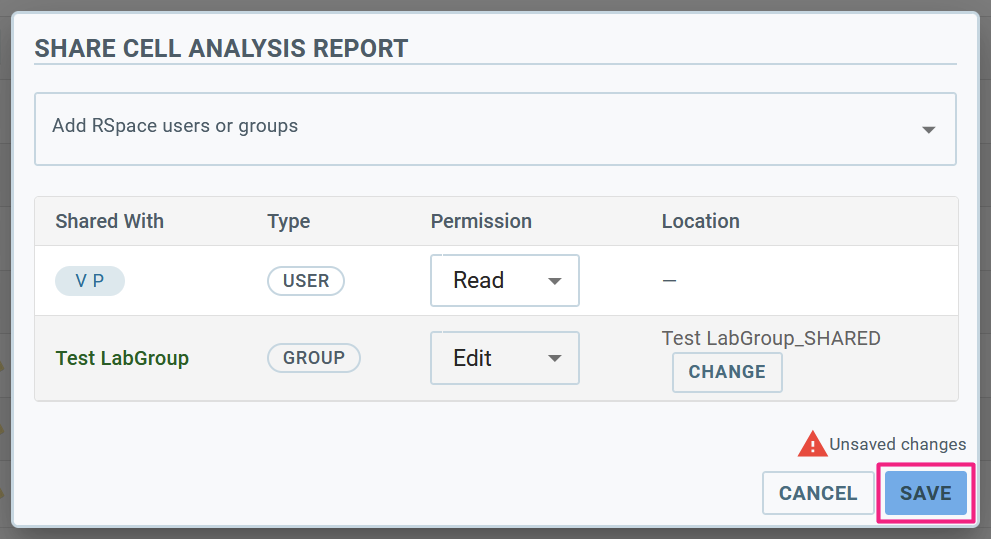This screenshot has height=539, width=991.
Task: Click the USER type badge
Action: 306,281
